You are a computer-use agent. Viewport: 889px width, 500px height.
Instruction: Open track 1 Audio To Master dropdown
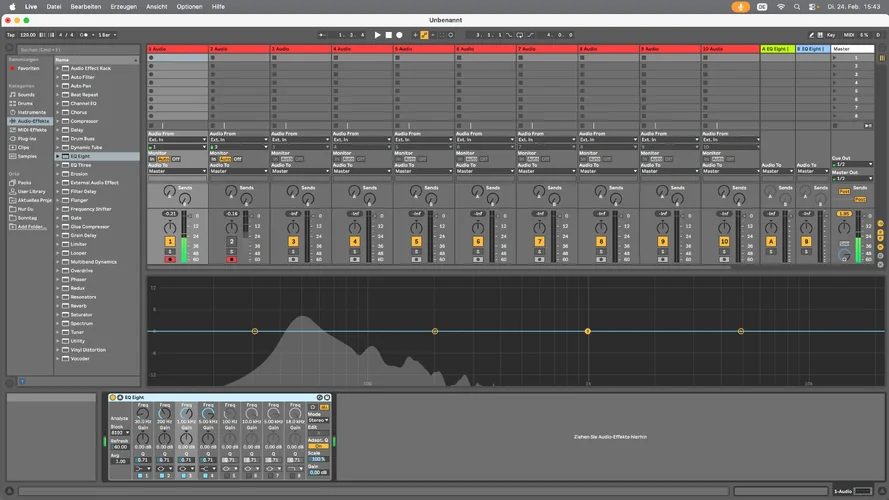(177, 171)
